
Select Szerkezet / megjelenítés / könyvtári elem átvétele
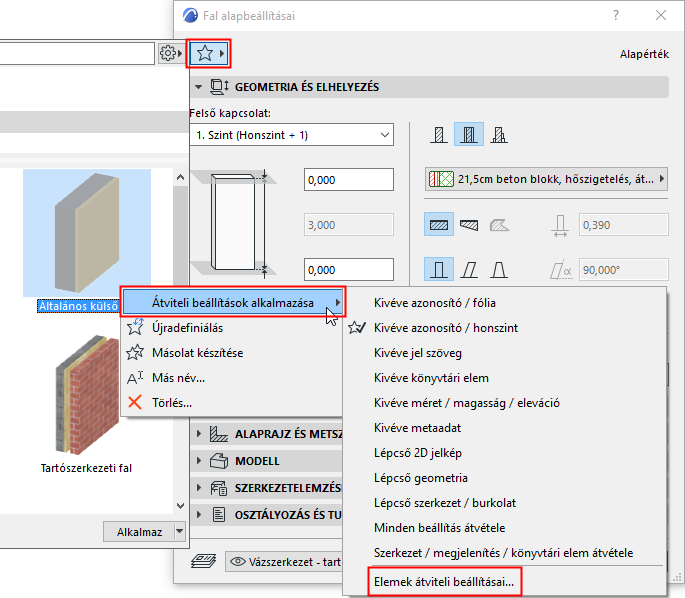tap(505, 553)
